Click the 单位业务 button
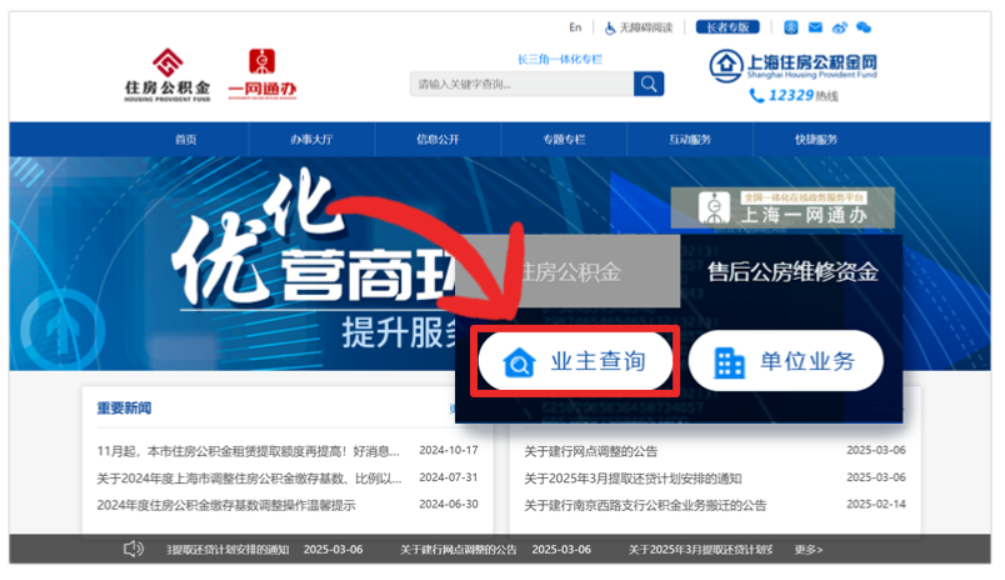 coord(785,362)
